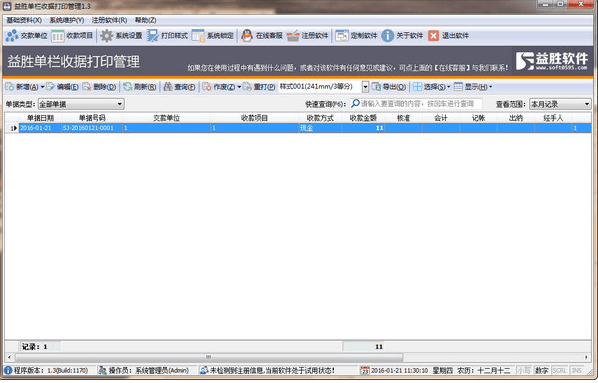Select the amount cell 11 in the row
The image size is (598, 383).
point(363,128)
